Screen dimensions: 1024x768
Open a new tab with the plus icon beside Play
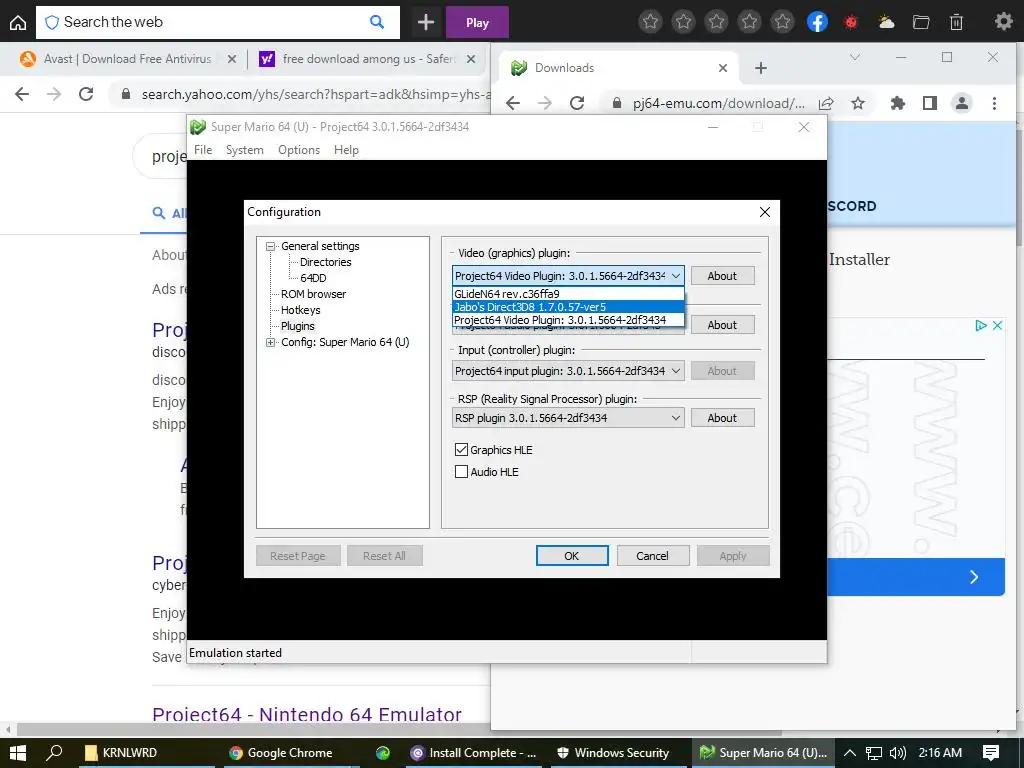tap(426, 22)
